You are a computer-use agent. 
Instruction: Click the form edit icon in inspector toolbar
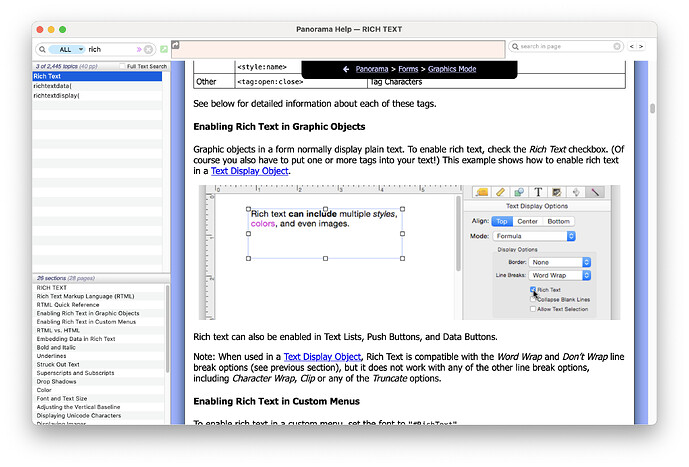point(557,192)
